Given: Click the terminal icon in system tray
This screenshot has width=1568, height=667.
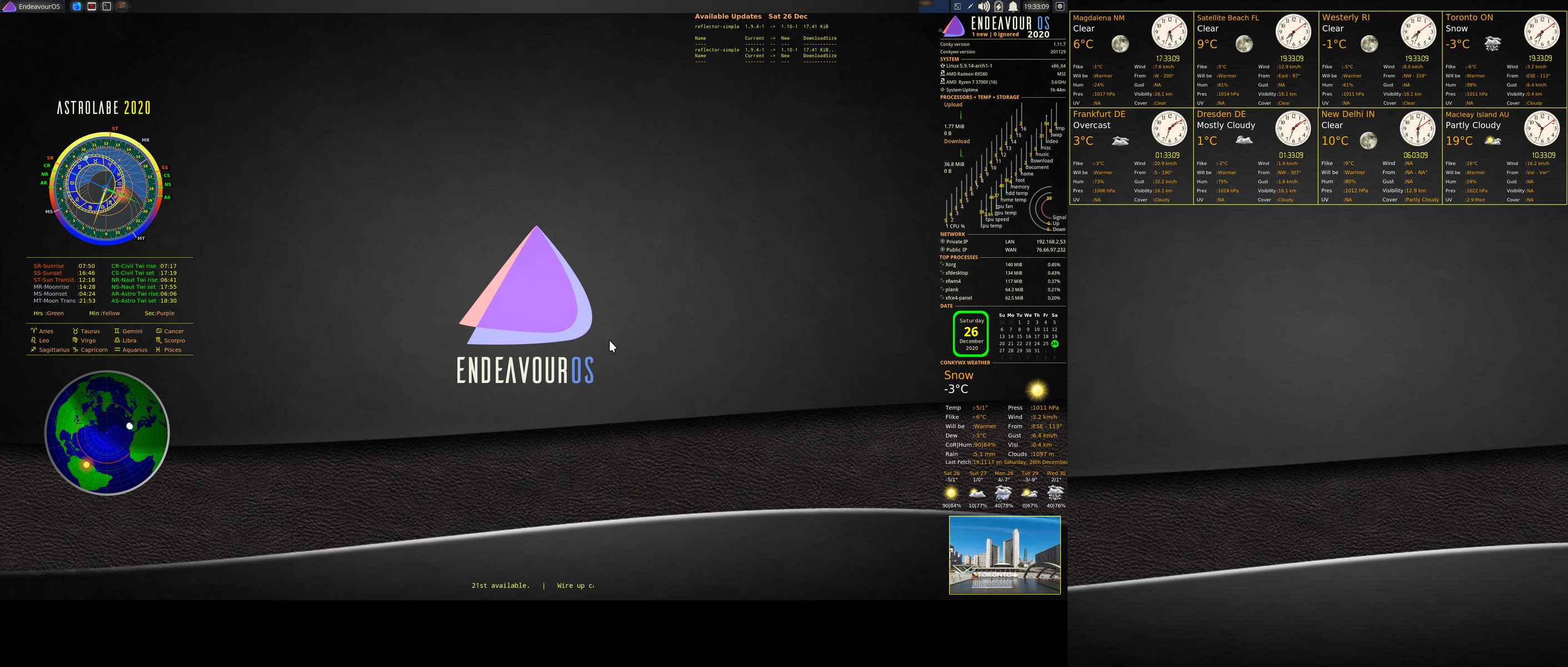Looking at the screenshot, I should 957,7.
